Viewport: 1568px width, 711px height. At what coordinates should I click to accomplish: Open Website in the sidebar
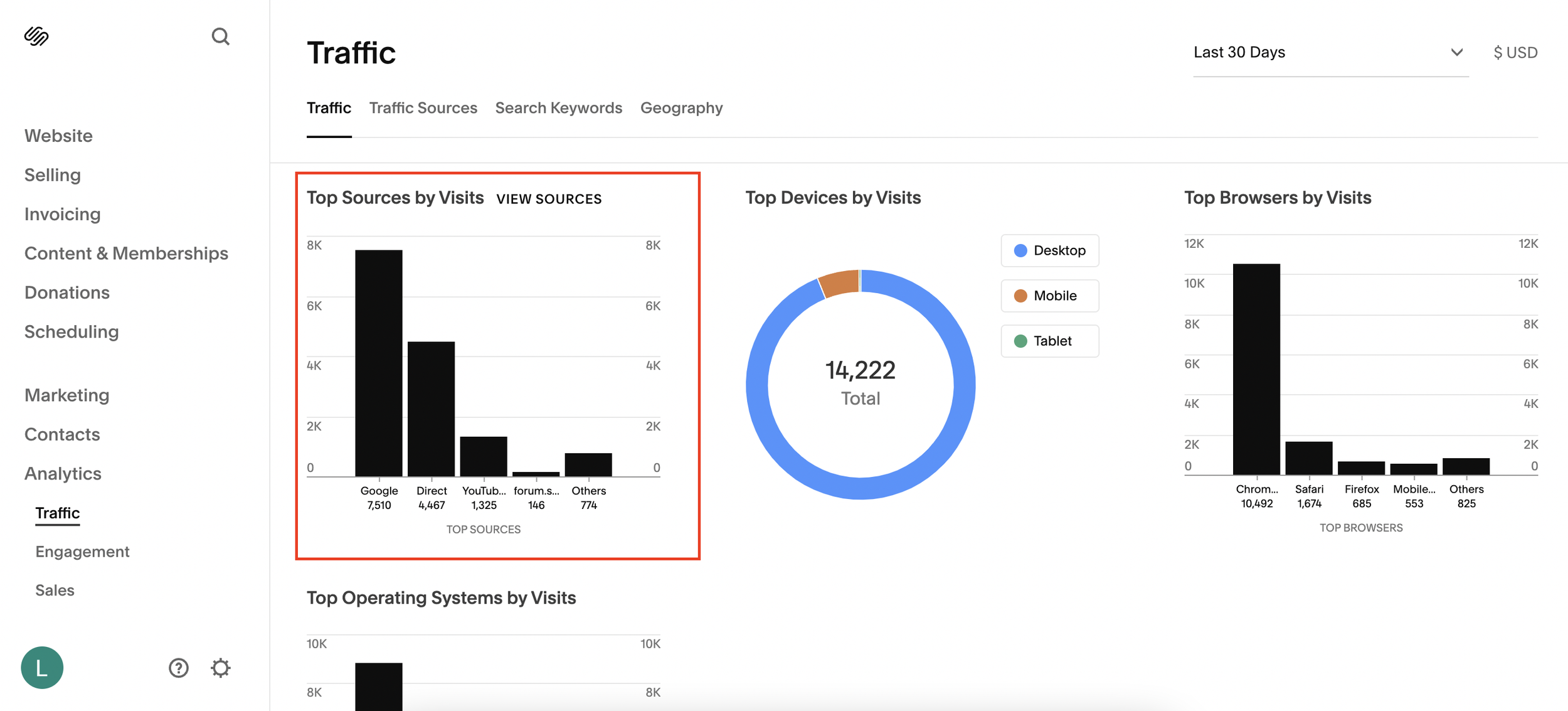(x=58, y=136)
